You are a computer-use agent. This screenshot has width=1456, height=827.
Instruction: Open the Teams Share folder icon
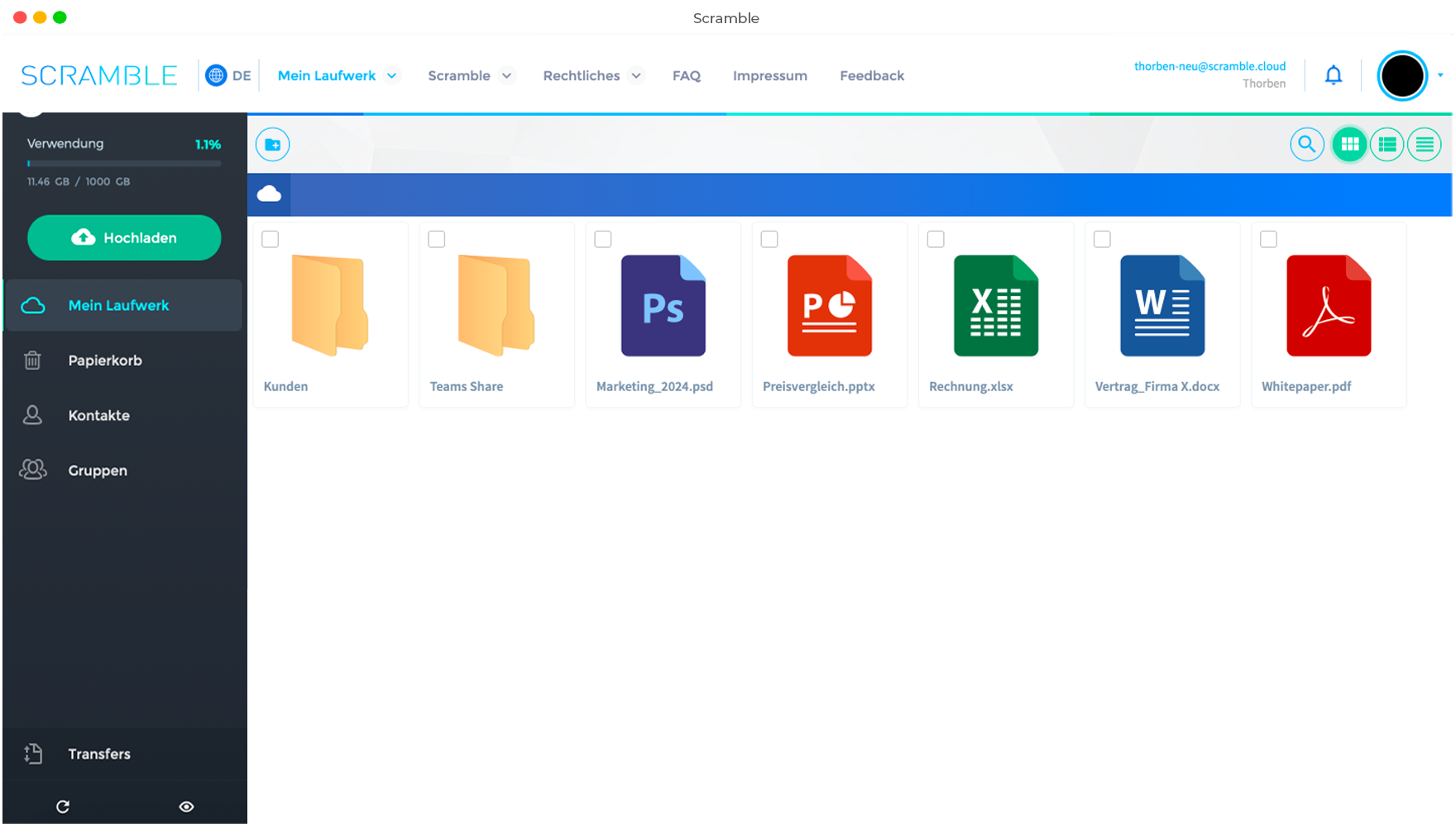(x=496, y=305)
